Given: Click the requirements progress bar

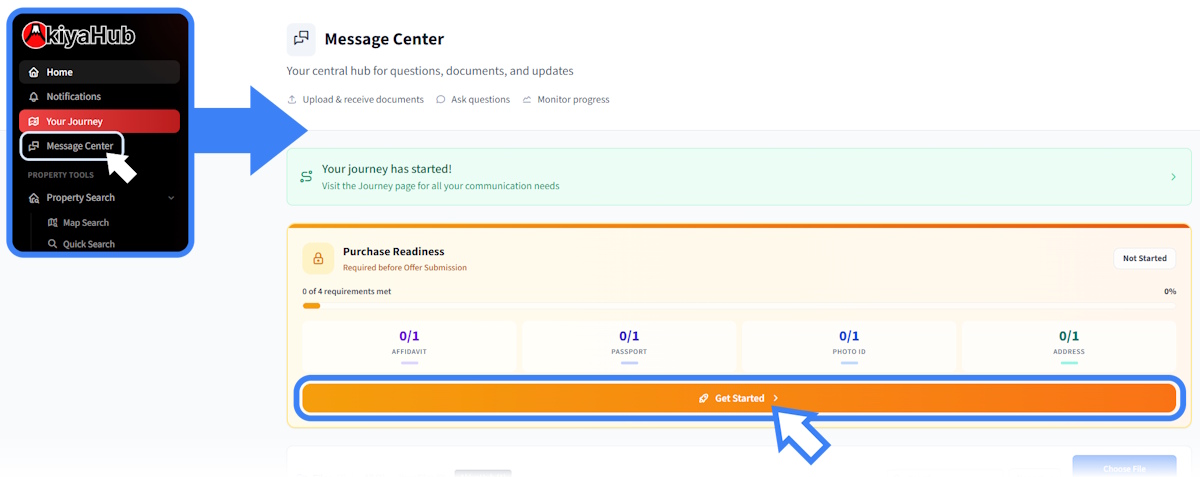Looking at the screenshot, I should tap(739, 306).
